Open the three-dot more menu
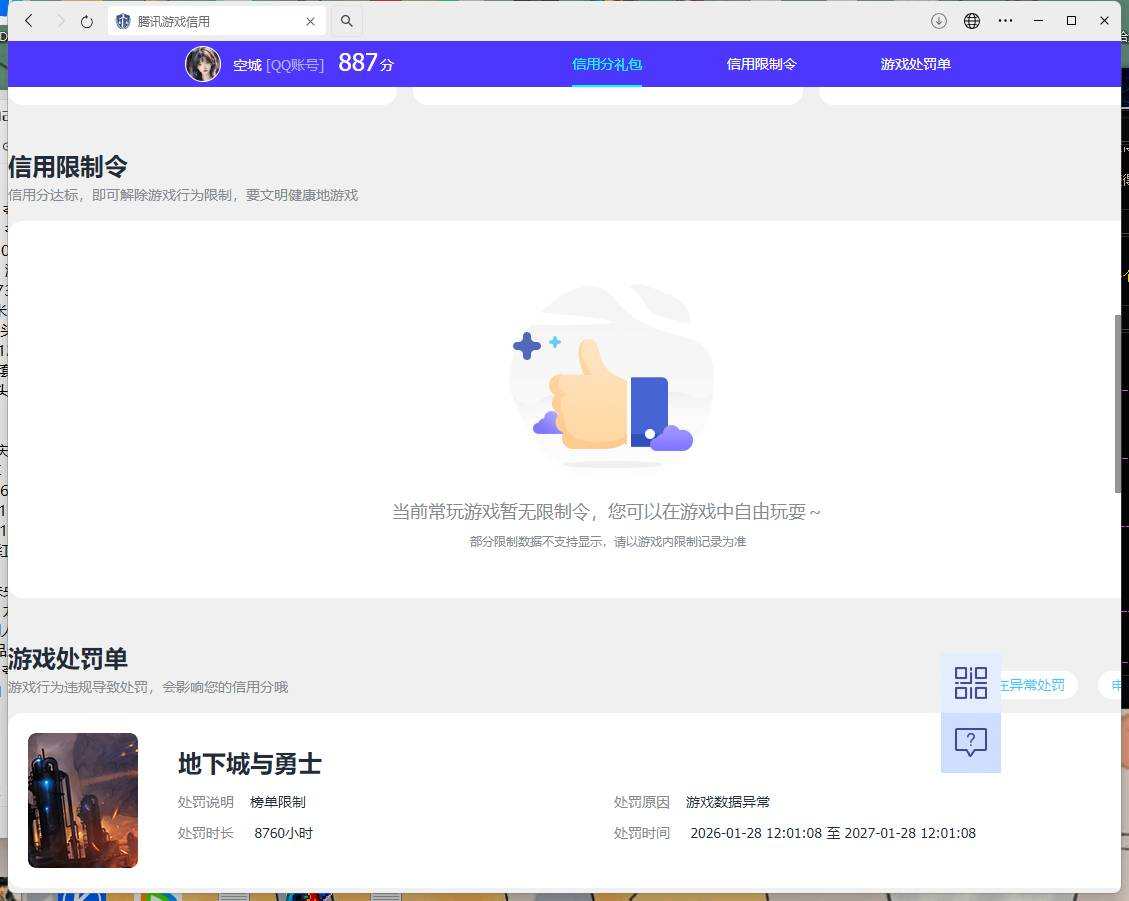1129x901 pixels. 1005,21
